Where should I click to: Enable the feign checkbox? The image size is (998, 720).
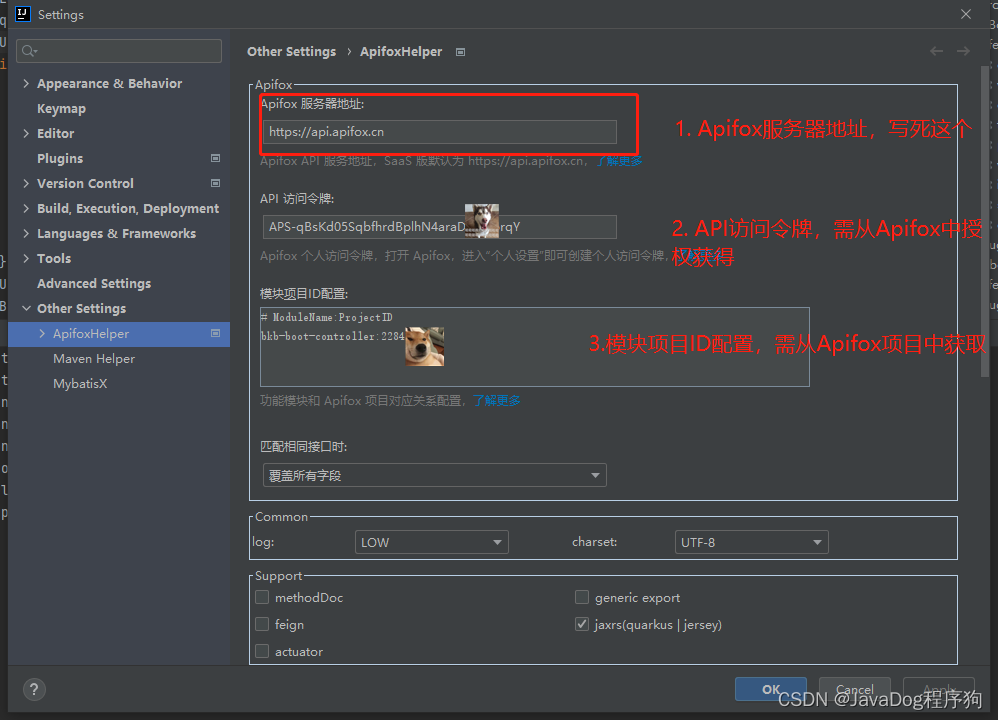[x=262, y=625]
